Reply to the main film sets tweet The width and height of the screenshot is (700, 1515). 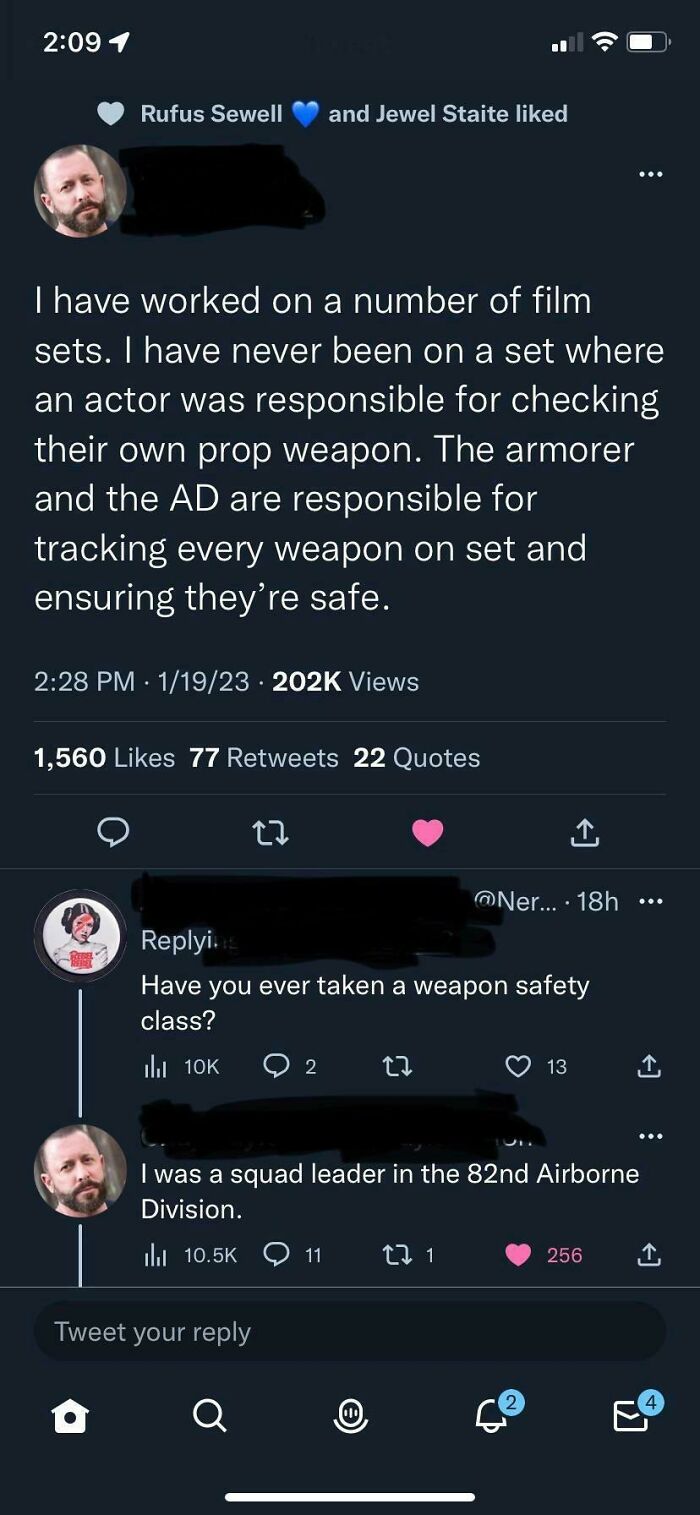(114, 832)
